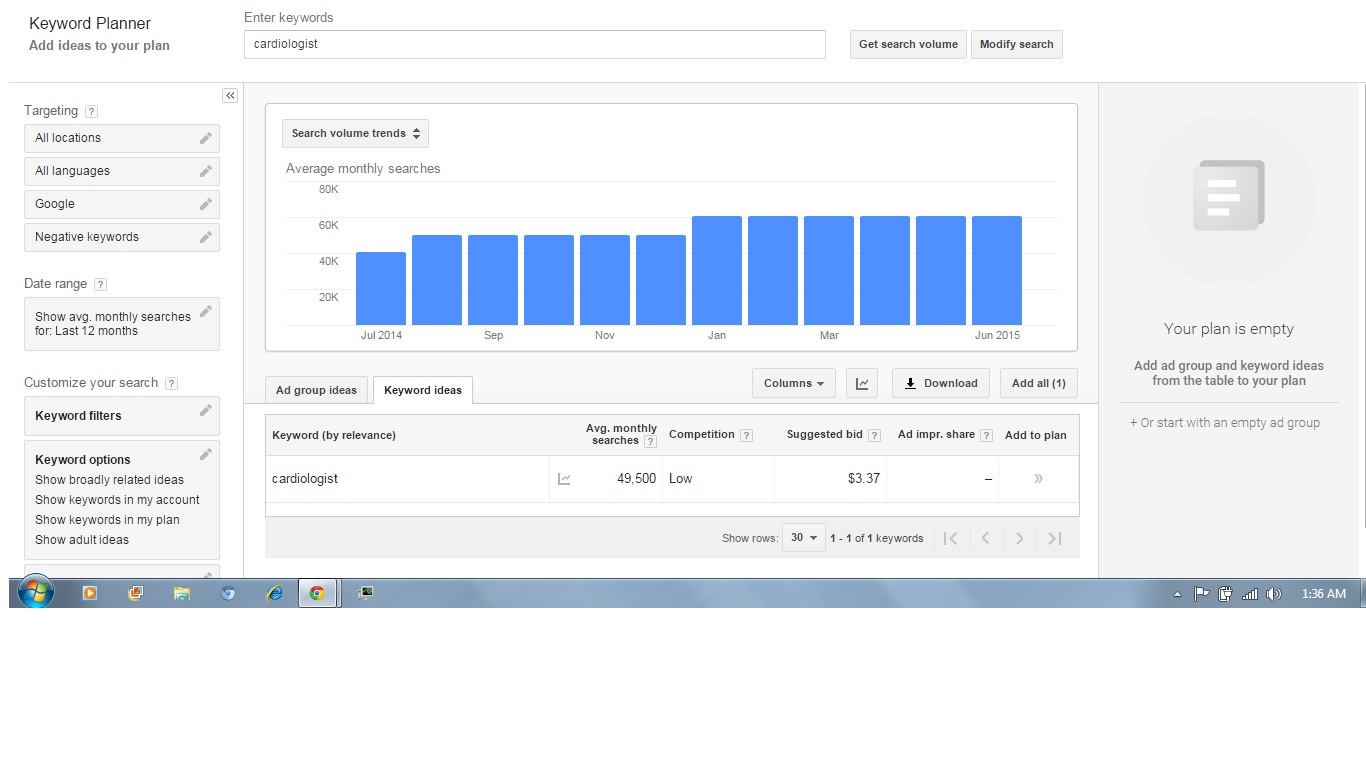
Task: Click the Enter keywords input field
Action: click(x=534, y=44)
